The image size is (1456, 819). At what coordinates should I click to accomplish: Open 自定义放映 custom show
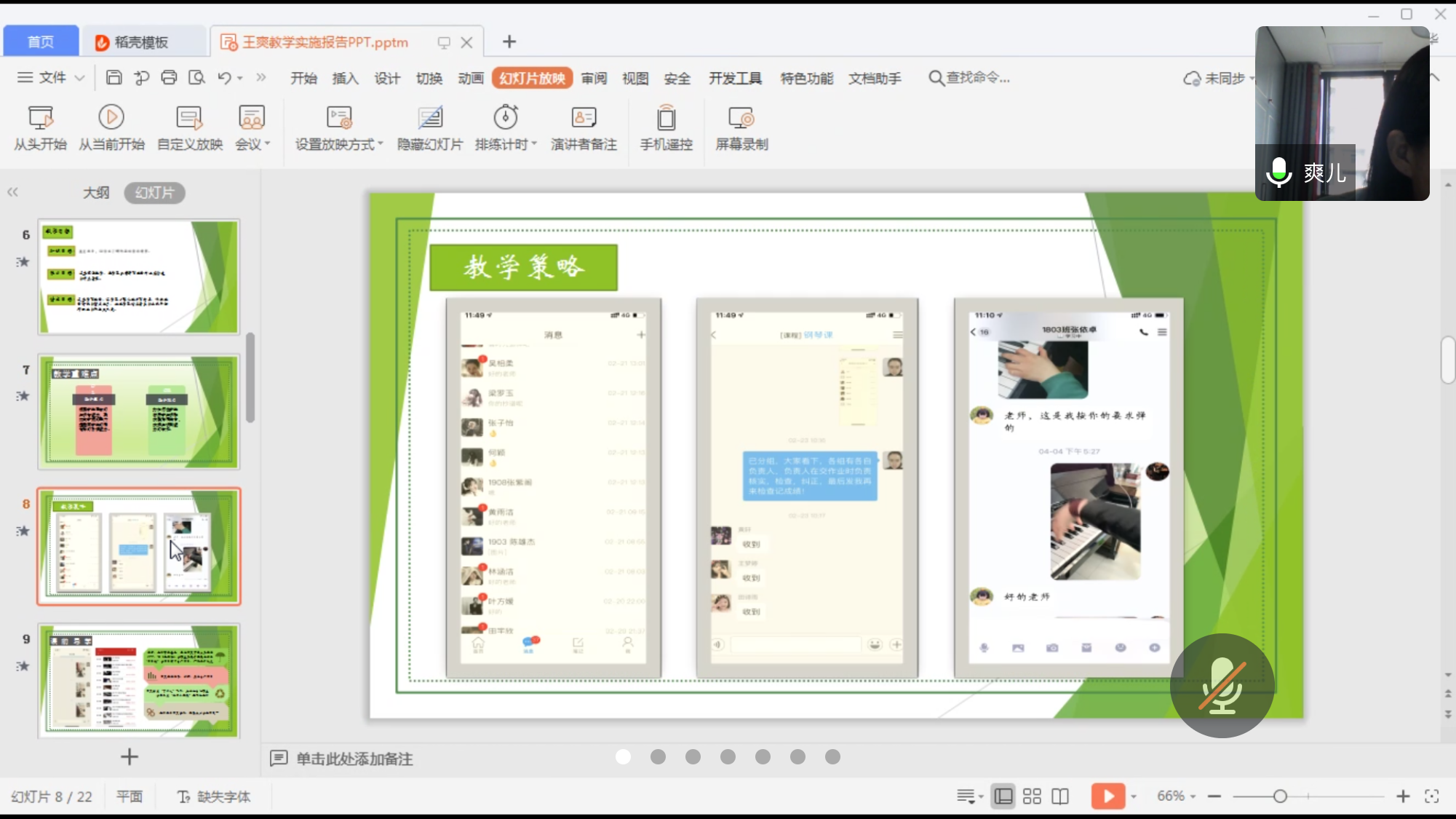coord(189,118)
